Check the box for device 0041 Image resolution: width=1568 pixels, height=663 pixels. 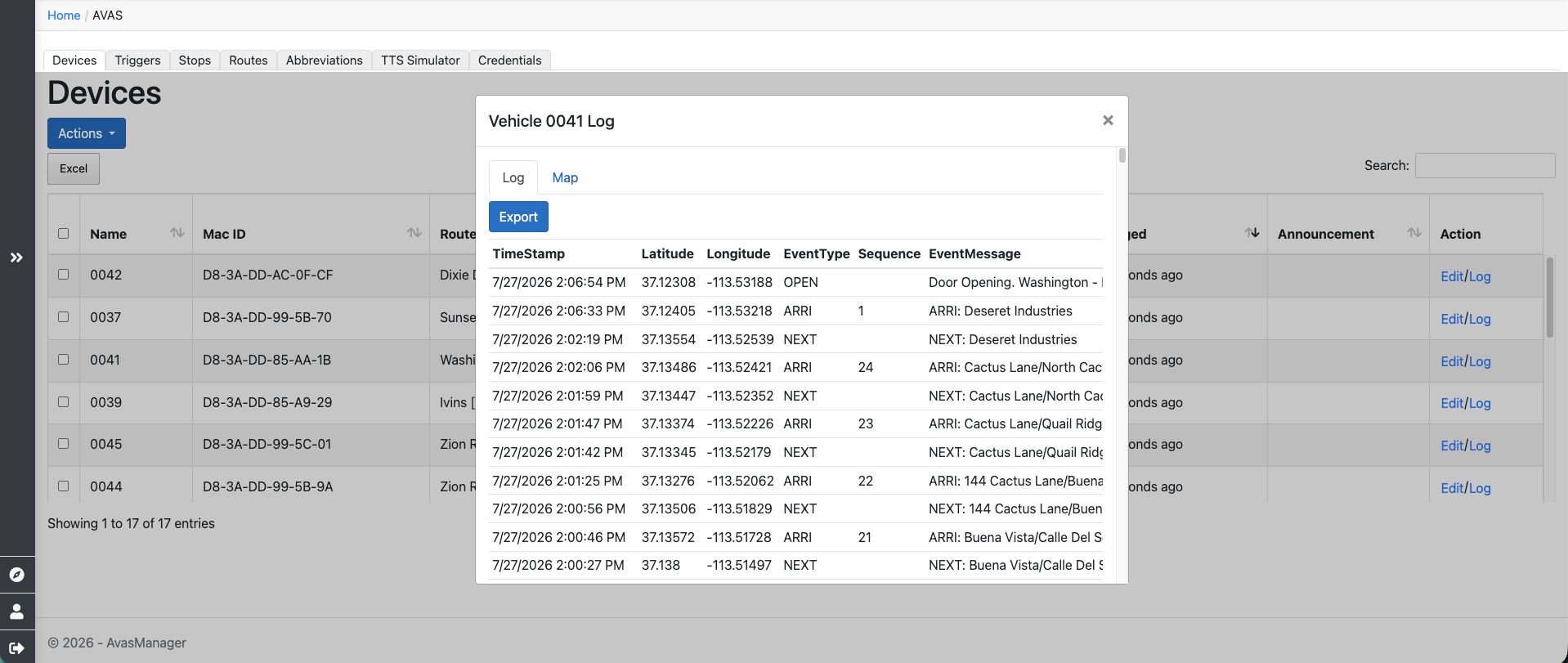coord(64,360)
